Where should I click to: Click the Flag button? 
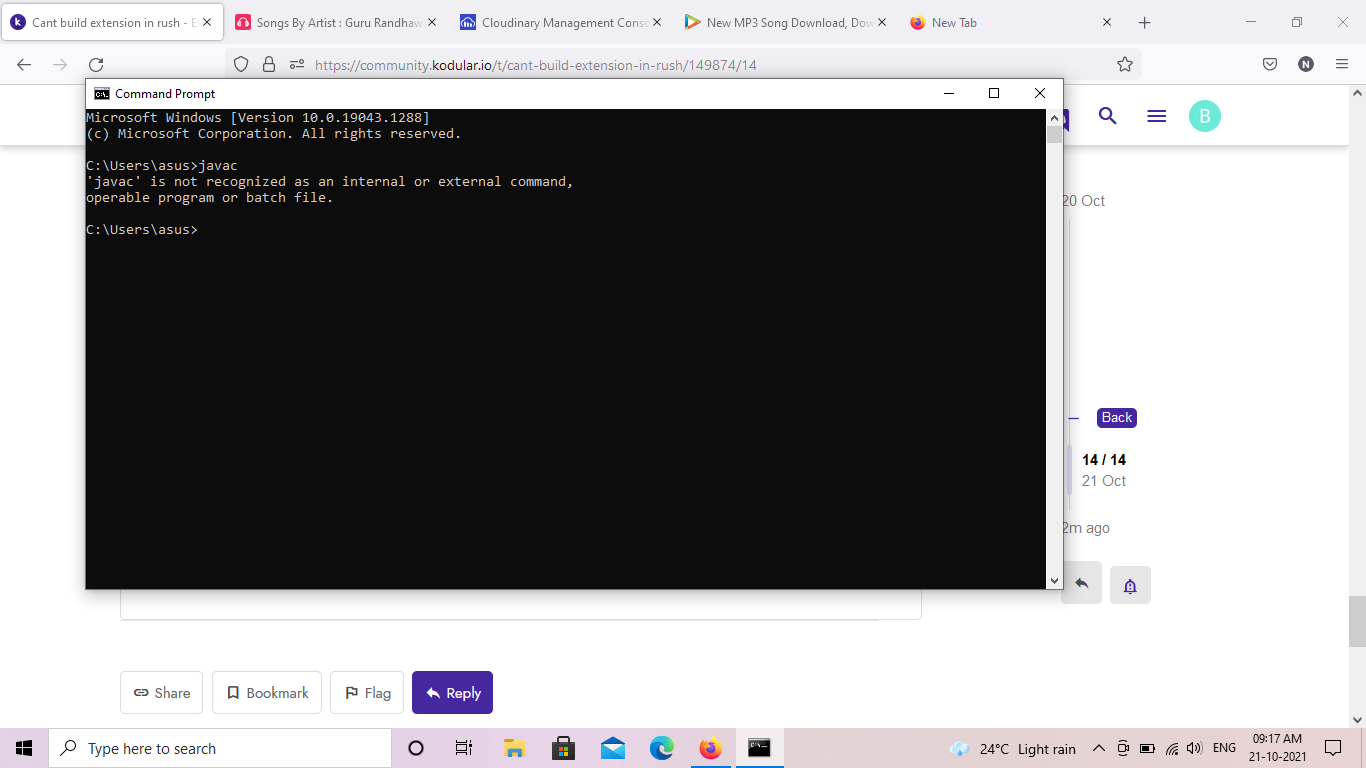tap(367, 693)
